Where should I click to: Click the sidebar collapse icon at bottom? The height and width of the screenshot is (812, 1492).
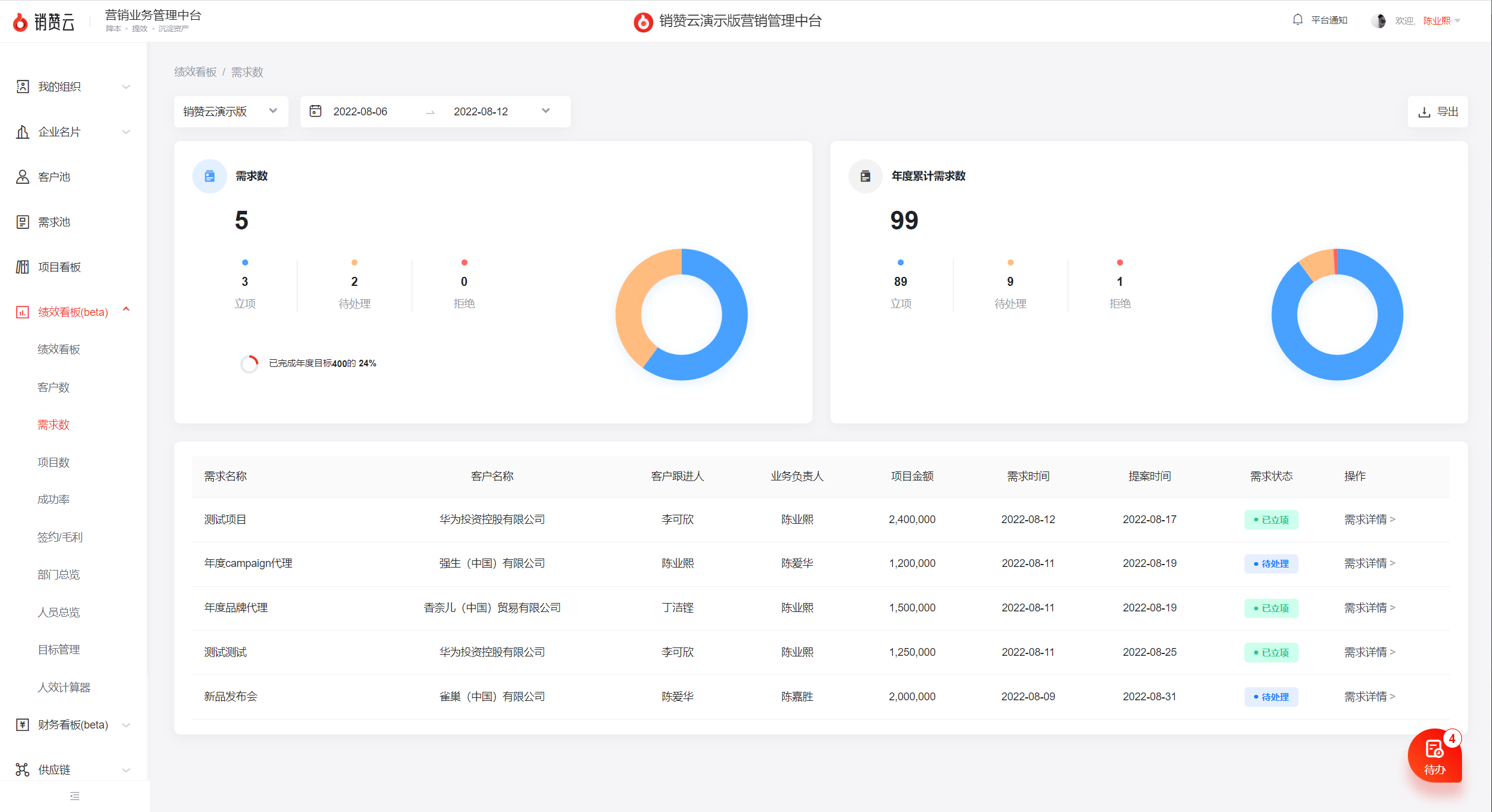click(75, 796)
